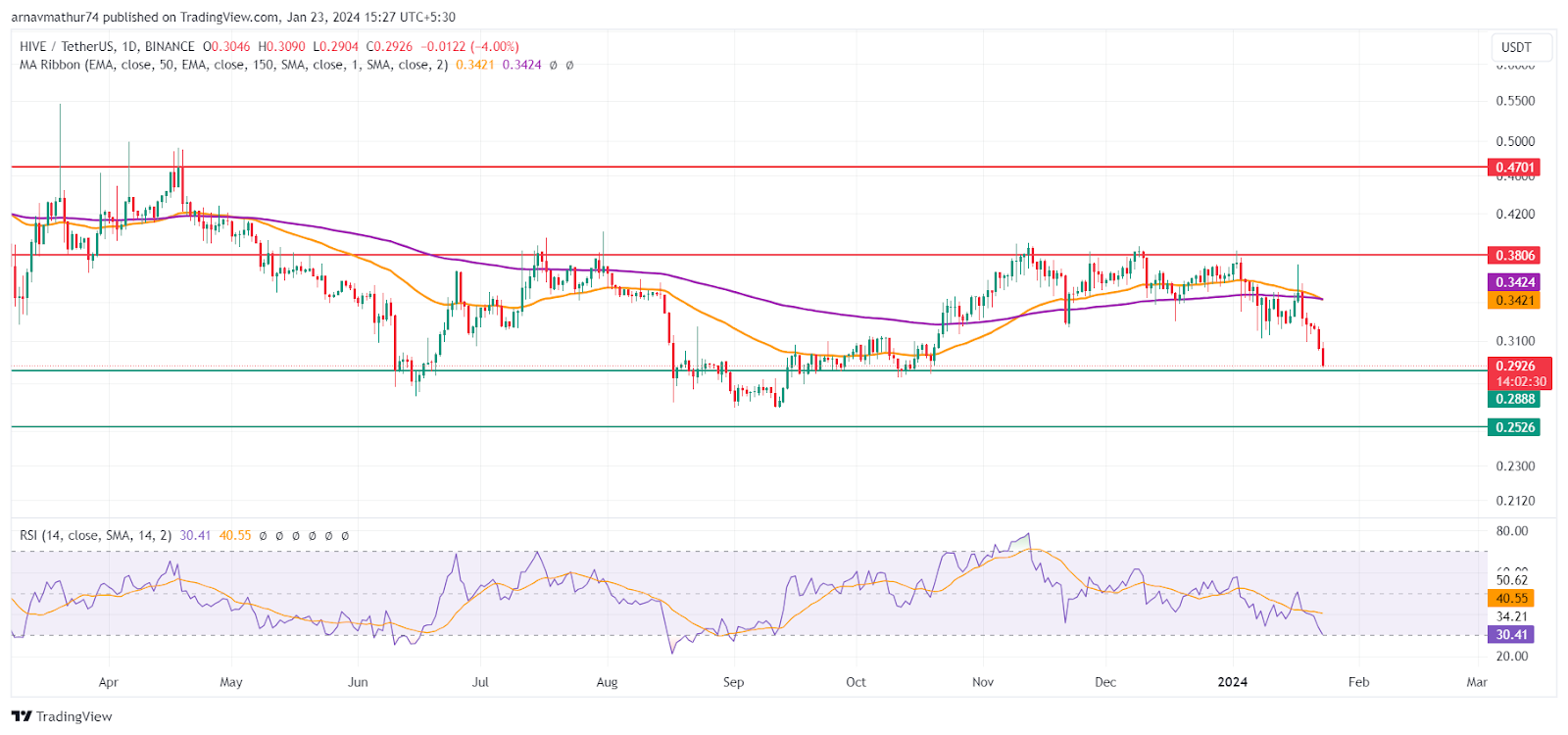Screen dimensions: 1568x735
Task: Click the Sep label on time axis
Action: pos(733,682)
